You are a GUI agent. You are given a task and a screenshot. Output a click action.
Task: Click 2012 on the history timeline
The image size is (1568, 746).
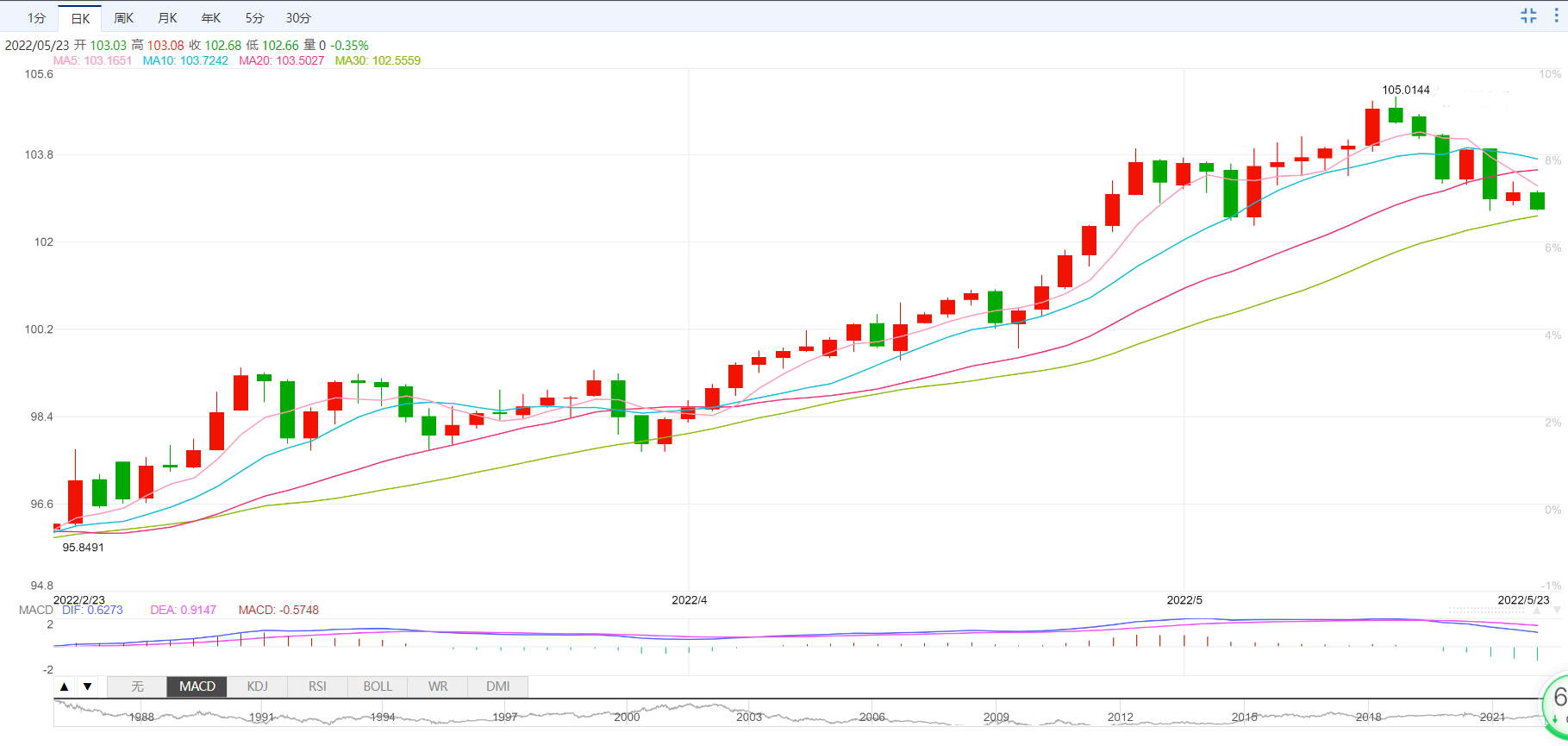[1121, 717]
